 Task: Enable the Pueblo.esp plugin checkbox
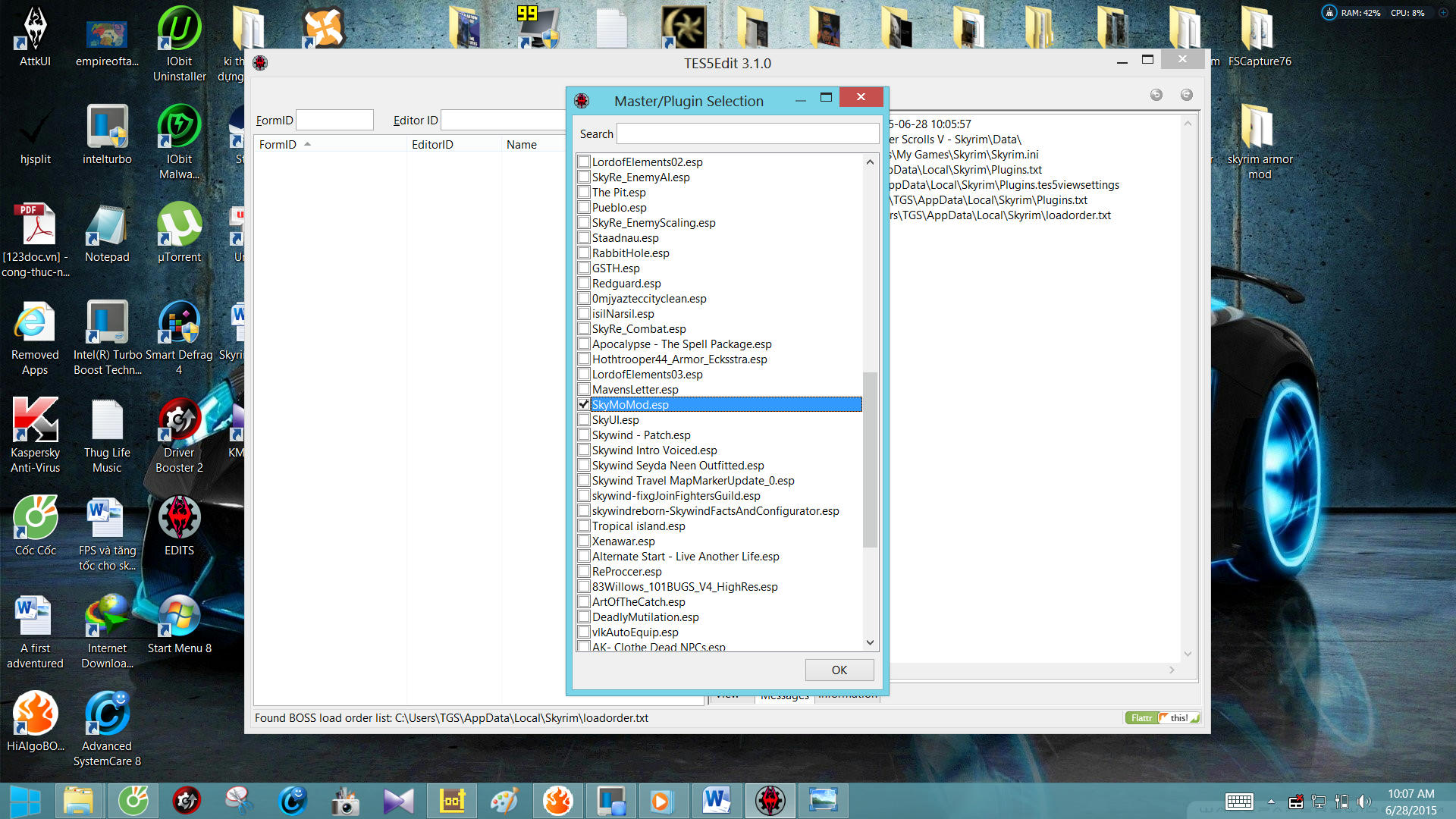coord(584,207)
